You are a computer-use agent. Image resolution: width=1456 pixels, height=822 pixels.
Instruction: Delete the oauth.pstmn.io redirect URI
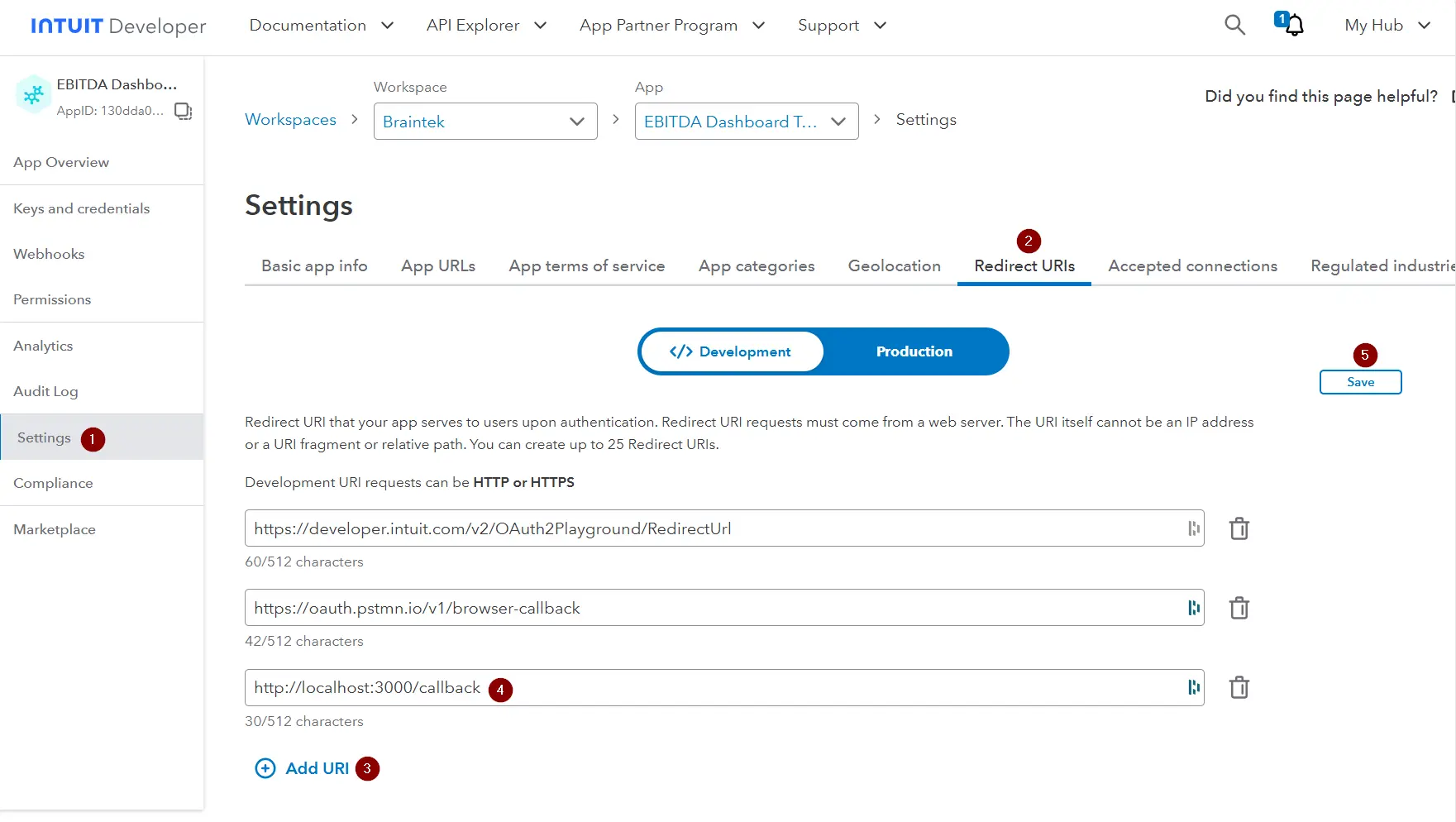tap(1239, 608)
